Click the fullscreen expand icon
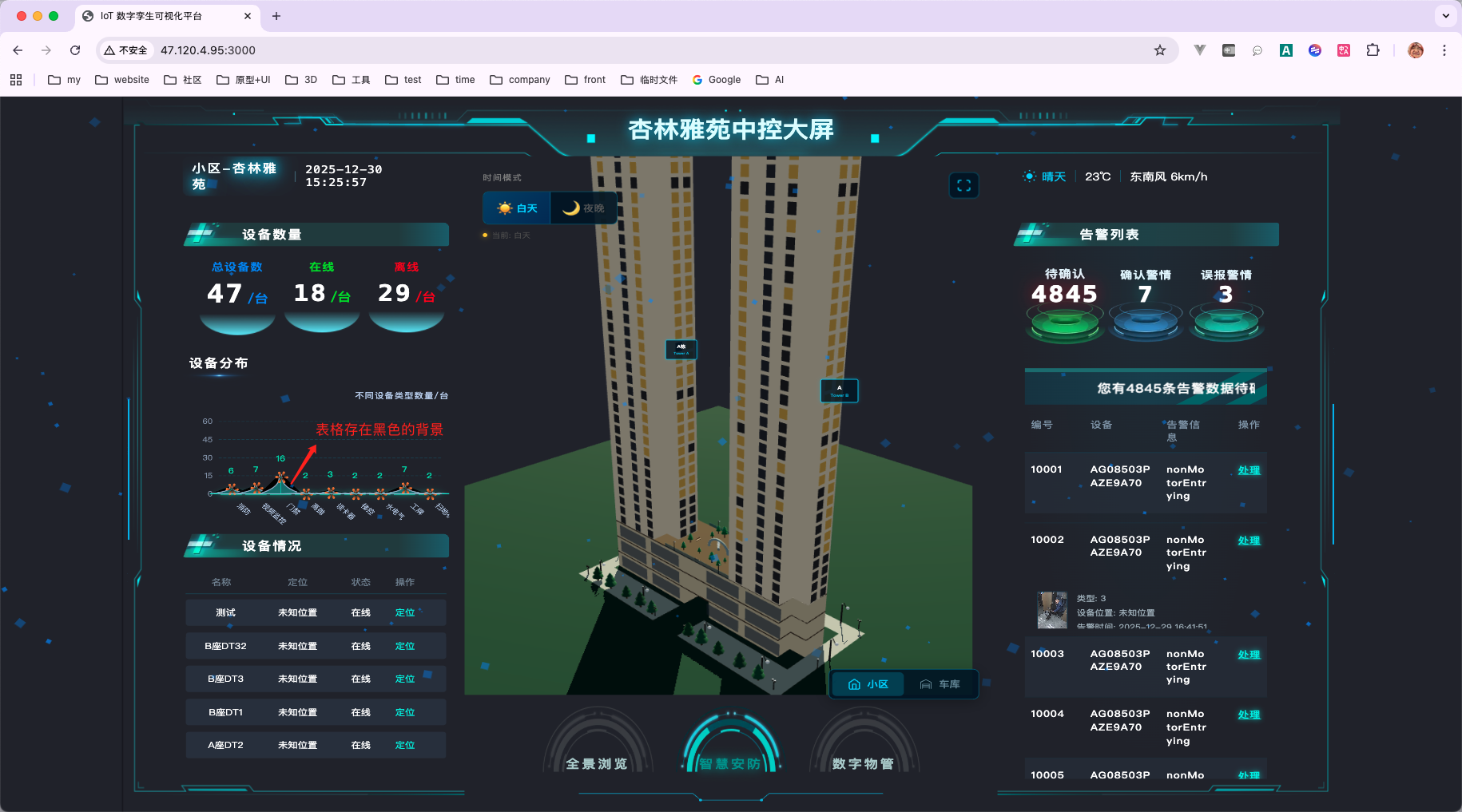The width and height of the screenshot is (1462, 812). (963, 186)
